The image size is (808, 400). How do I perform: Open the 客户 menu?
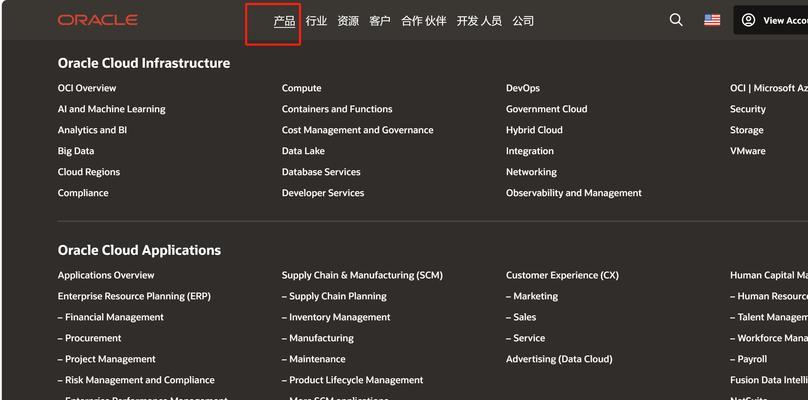(x=380, y=21)
